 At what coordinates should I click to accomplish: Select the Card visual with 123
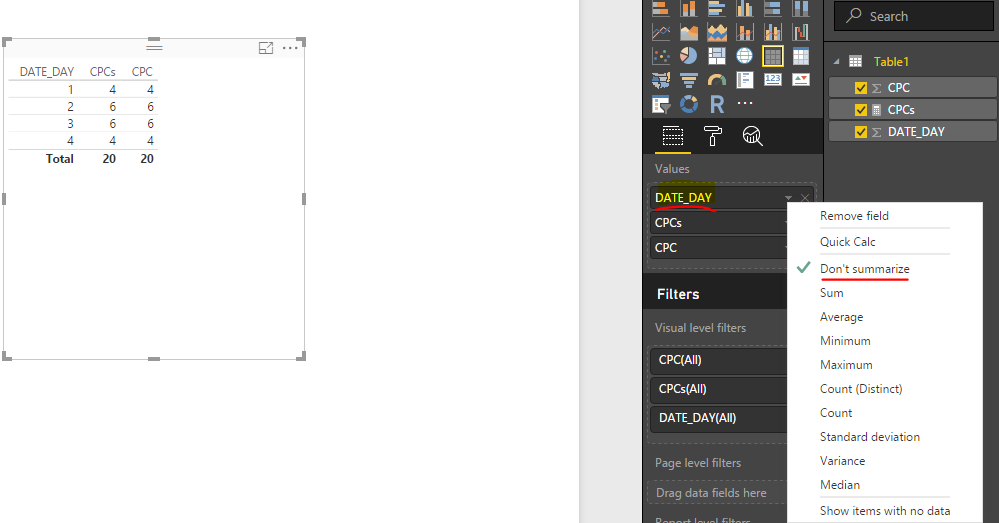pyautogui.click(x=772, y=80)
